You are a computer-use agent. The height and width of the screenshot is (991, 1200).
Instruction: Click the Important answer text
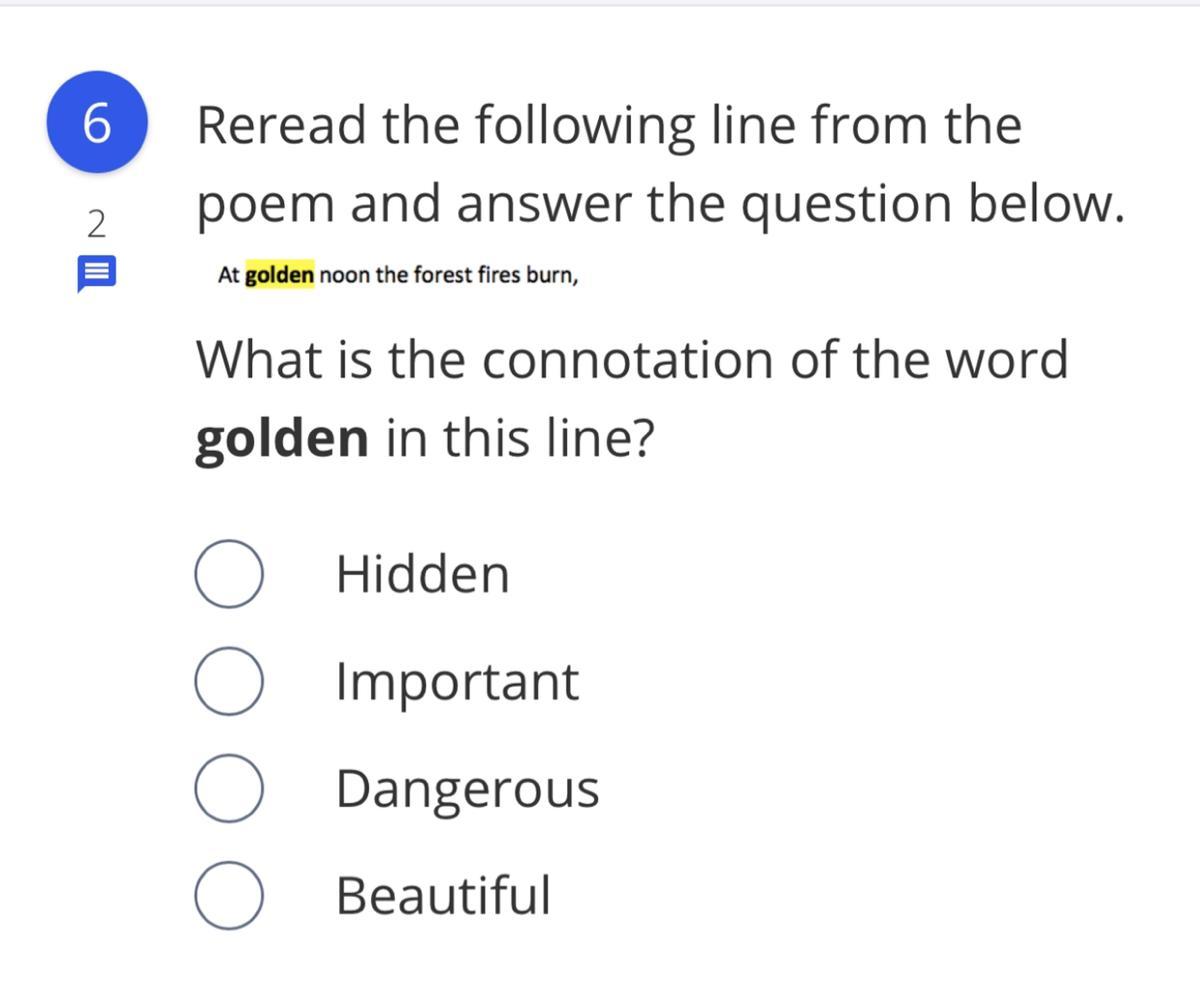pyautogui.click(x=457, y=682)
